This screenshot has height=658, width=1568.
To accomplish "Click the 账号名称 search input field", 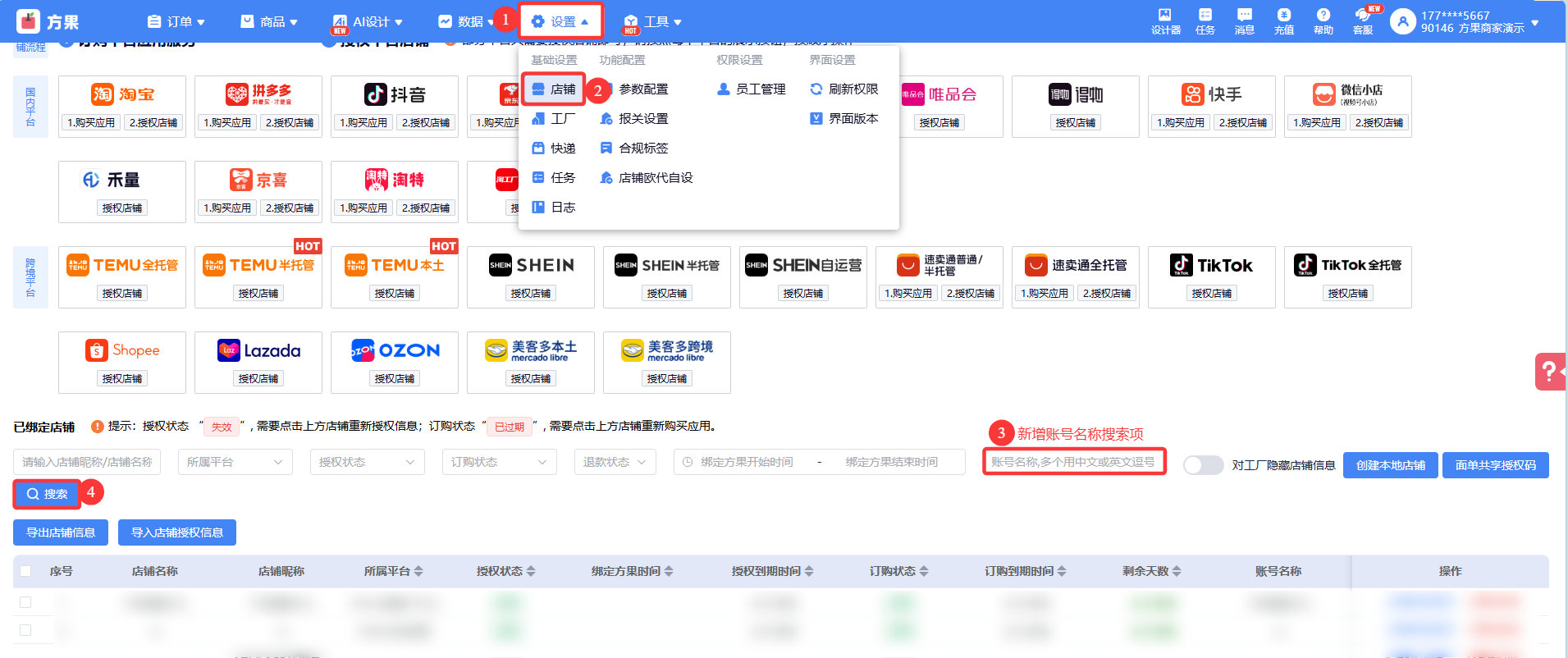I will pyautogui.click(x=1073, y=462).
